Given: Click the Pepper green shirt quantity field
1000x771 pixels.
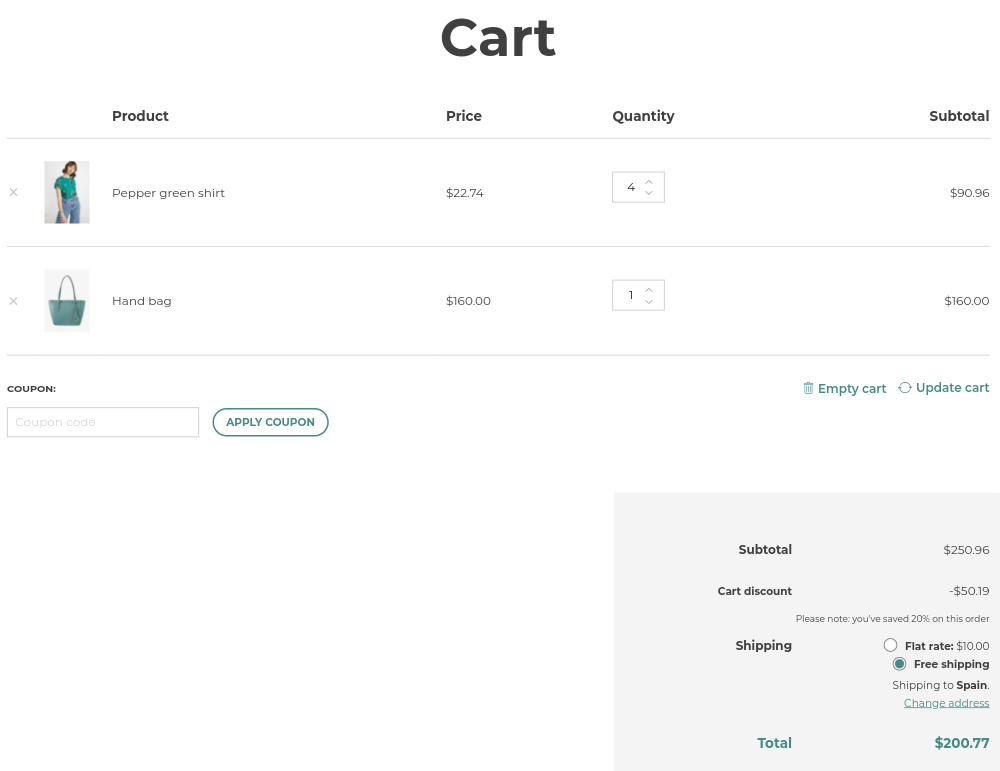Looking at the screenshot, I should 628,188.
